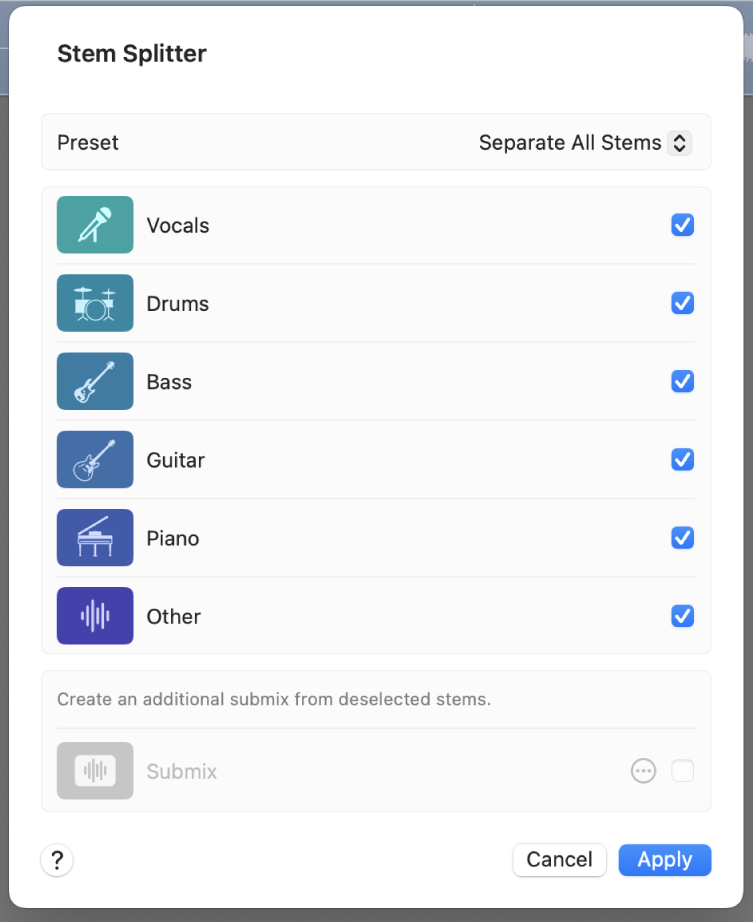The width and height of the screenshot is (753, 922).
Task: Uncheck the Vocals stem checkbox
Action: click(x=682, y=225)
